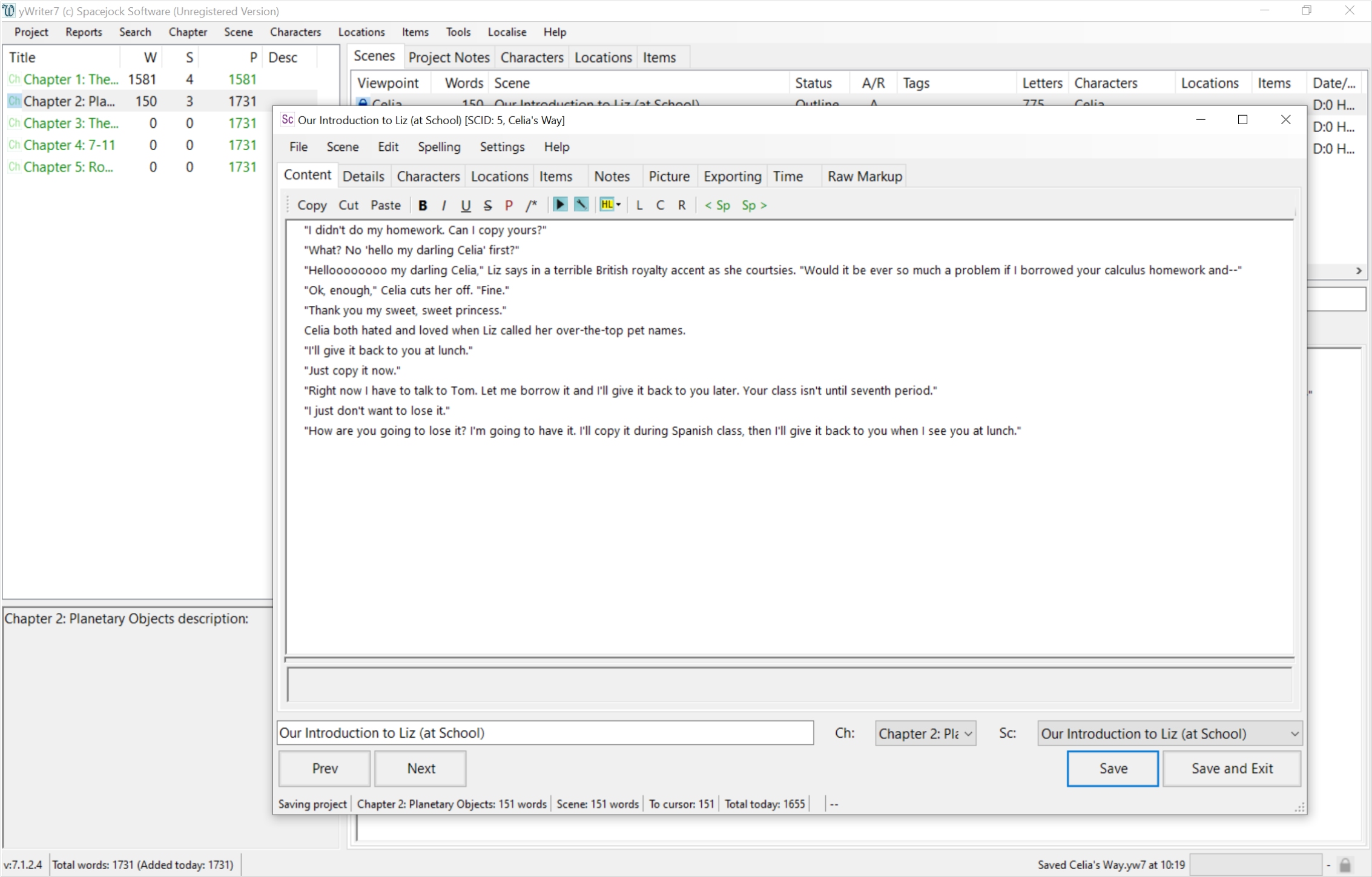Open the highlight color dropdown arrow
This screenshot has height=877, width=1372.
click(619, 205)
